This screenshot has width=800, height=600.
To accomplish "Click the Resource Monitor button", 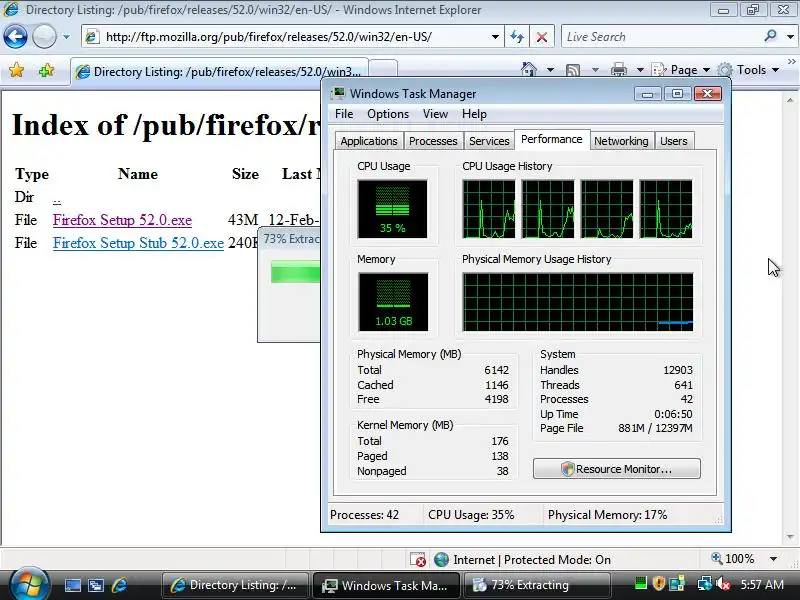I will 617,469.
